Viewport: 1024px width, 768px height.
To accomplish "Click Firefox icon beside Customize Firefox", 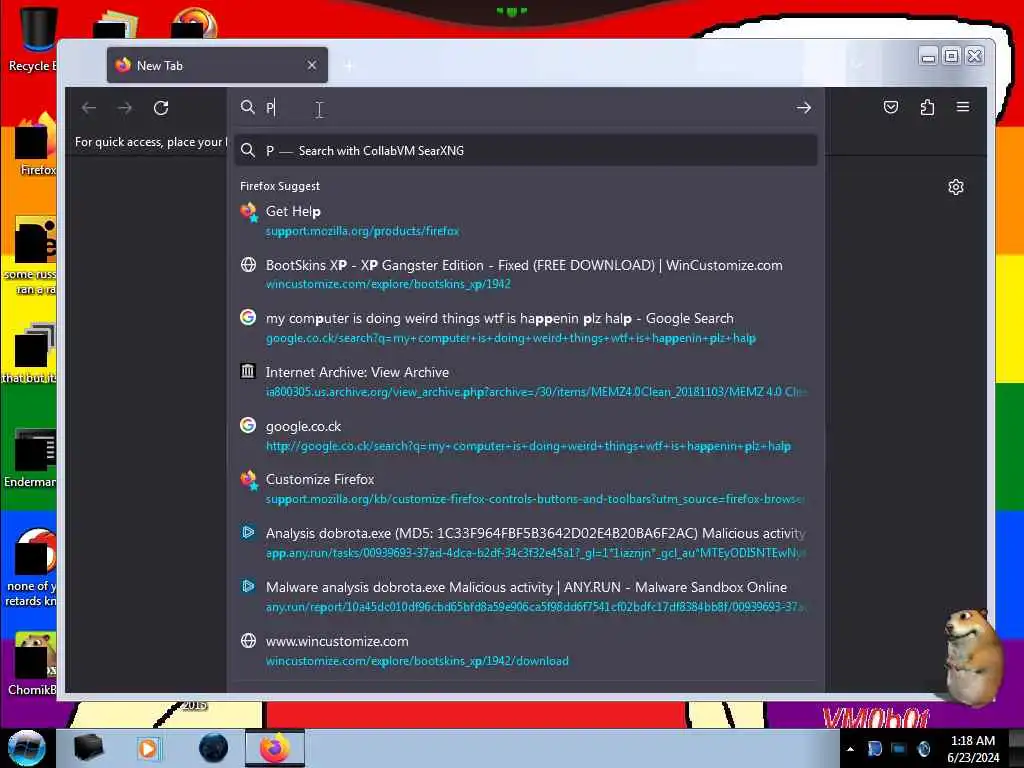I will [248, 479].
